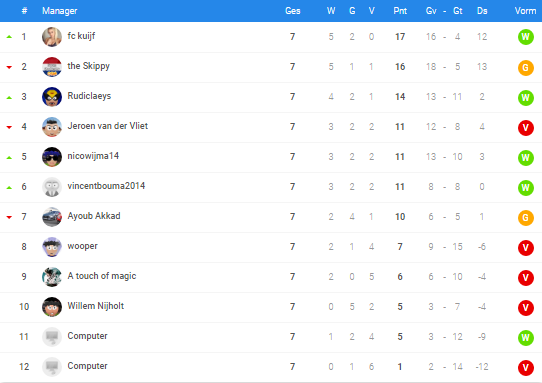
Task: Click Rudiclaeys' masked hero avatar
Action: [x=52, y=97]
